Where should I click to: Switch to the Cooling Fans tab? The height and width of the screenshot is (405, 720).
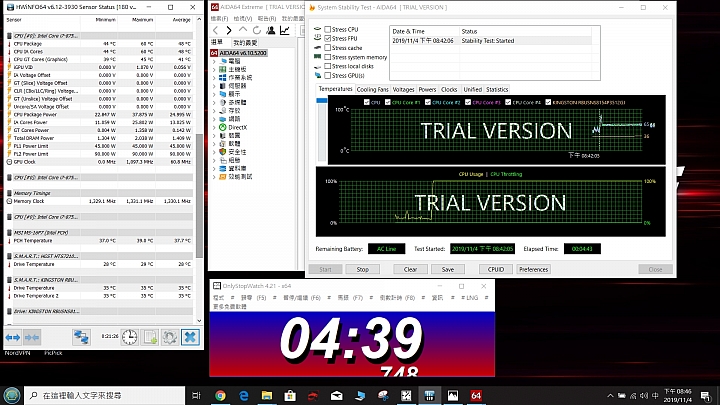click(x=372, y=90)
